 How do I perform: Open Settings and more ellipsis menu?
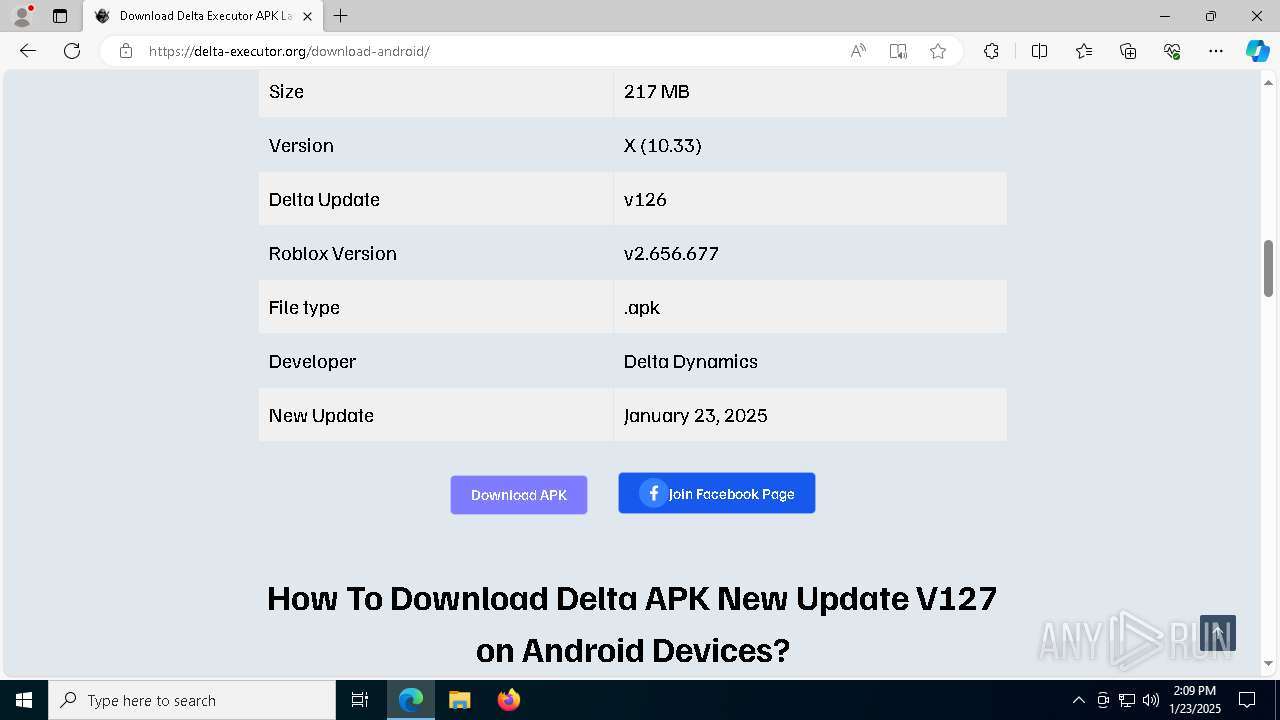coord(1216,51)
